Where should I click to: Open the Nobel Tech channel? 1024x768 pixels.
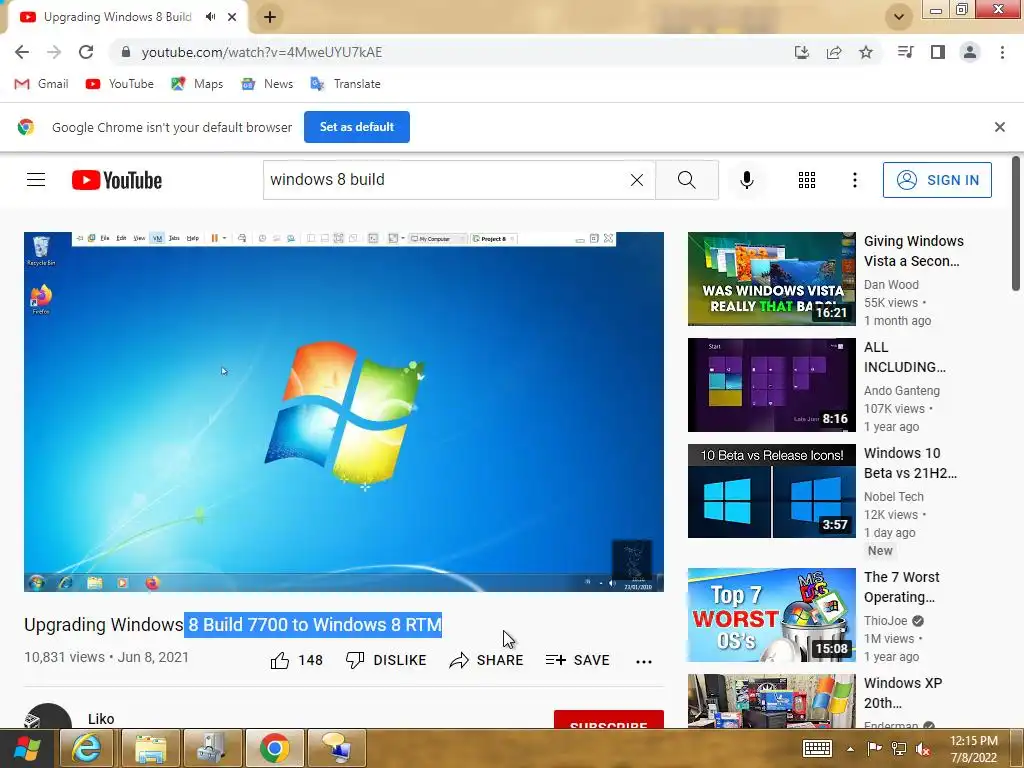893,496
